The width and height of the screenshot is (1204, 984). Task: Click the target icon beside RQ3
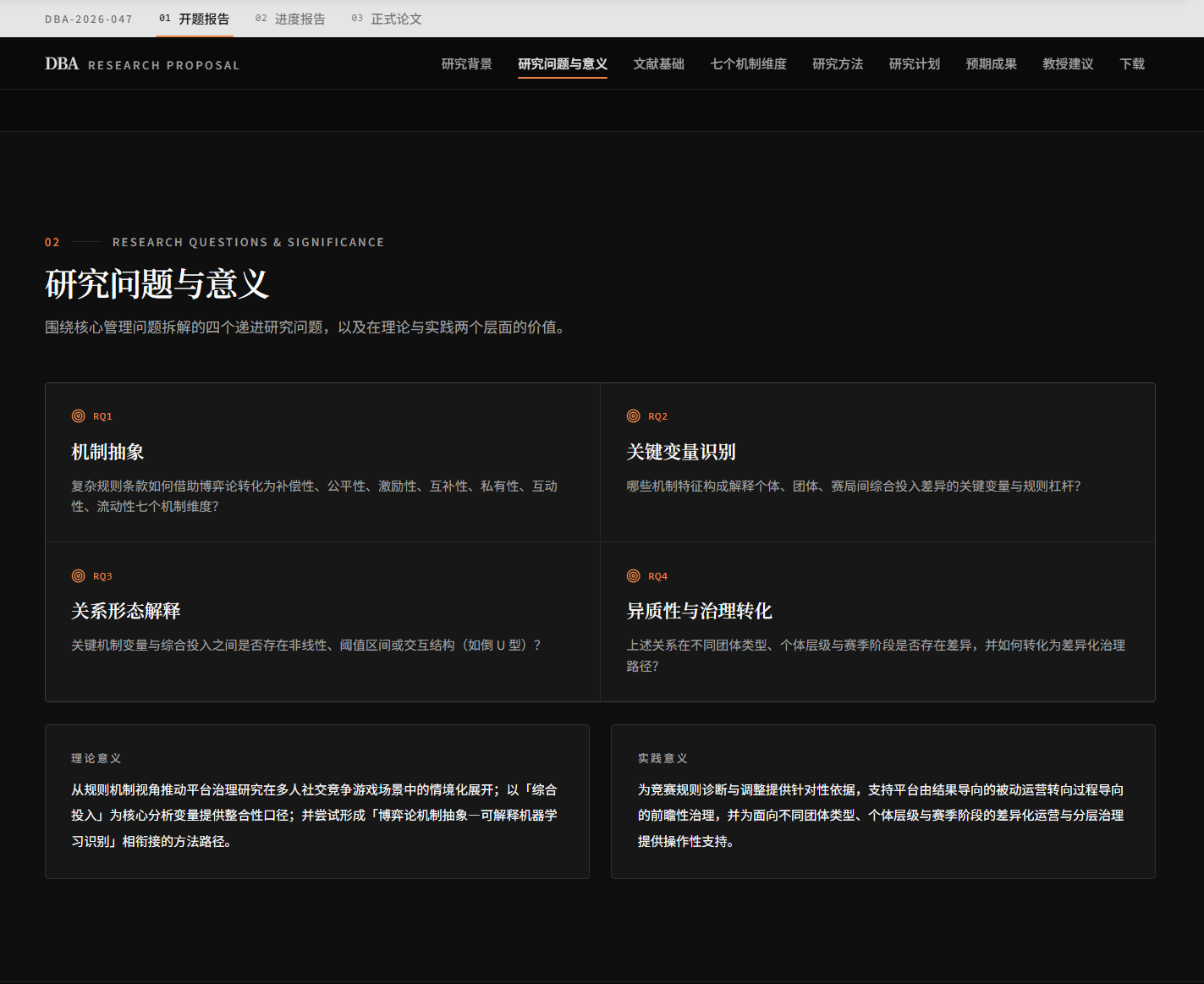pos(78,576)
